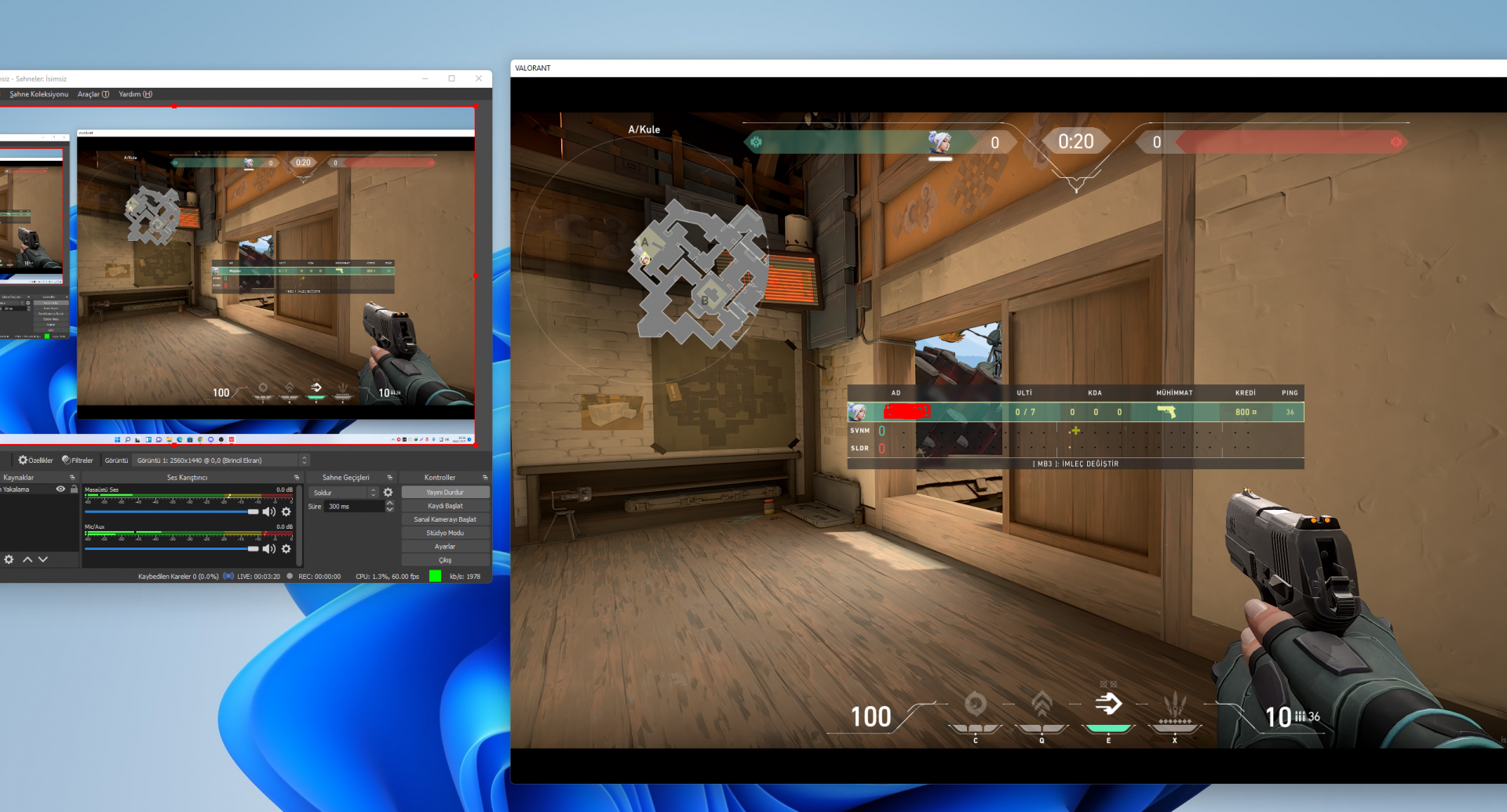1507x812 pixels.
Task: Click the green team emblem in Valorant
Action: tap(756, 142)
